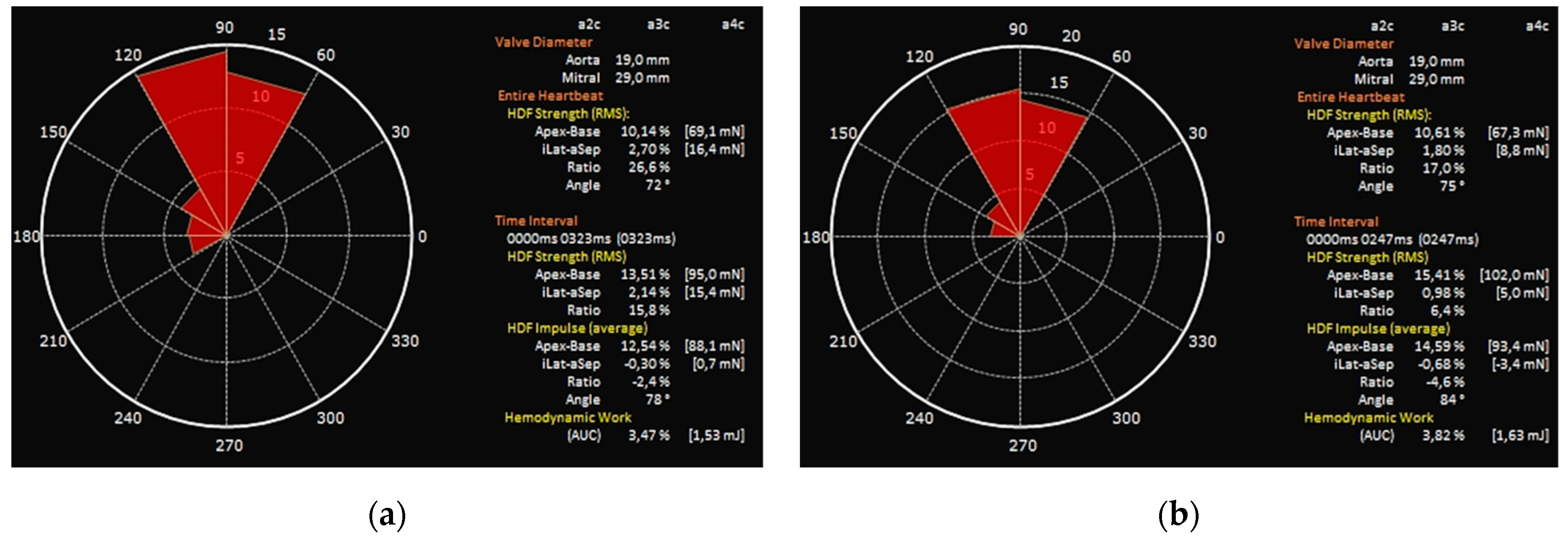Click the a2c column header in panel (a)
This screenshot has width=1568, height=540.
pyautogui.click(x=589, y=24)
